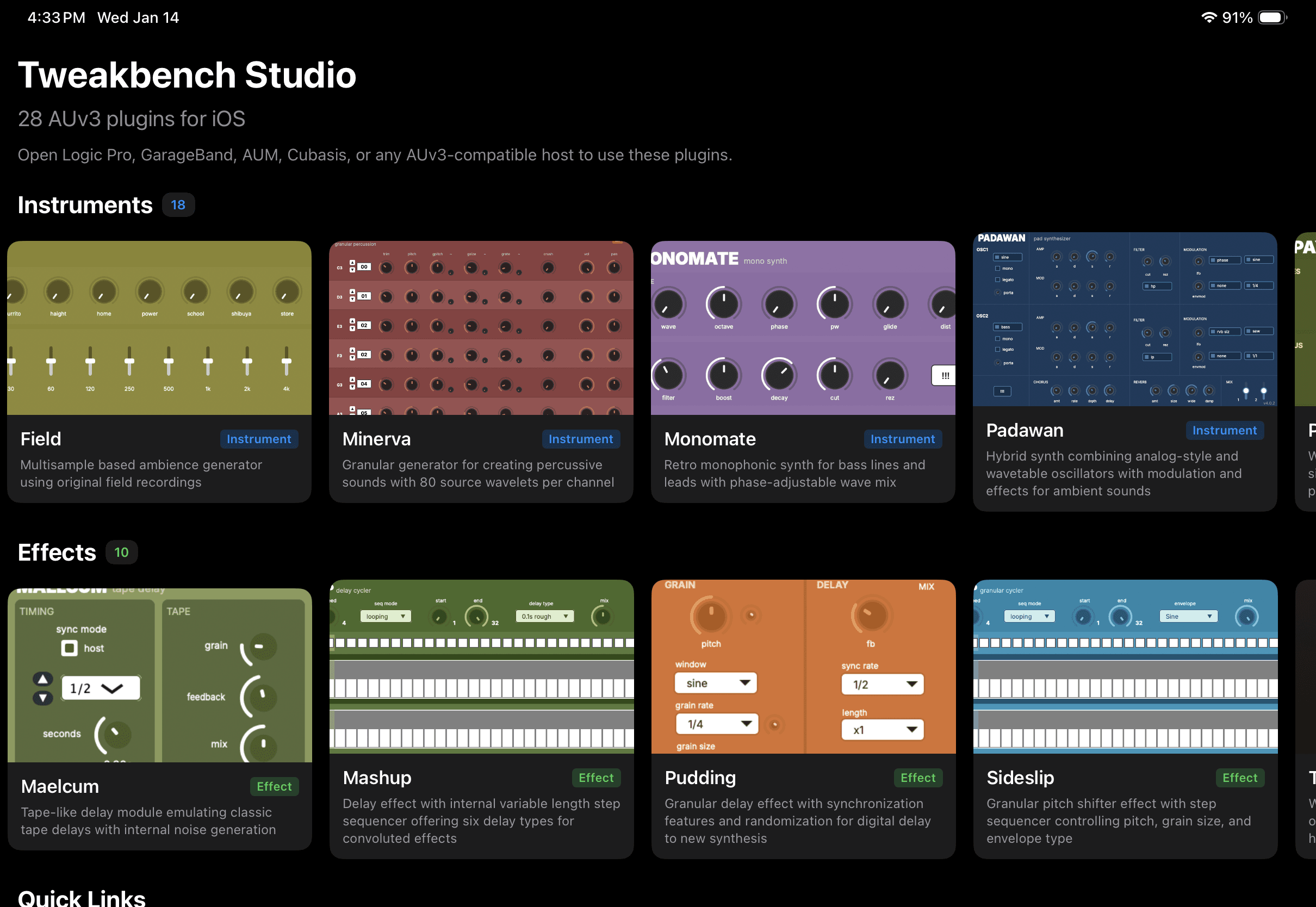Click the end knob in Mashup preview
Image resolution: width=1316 pixels, height=907 pixels.
pyautogui.click(x=477, y=617)
